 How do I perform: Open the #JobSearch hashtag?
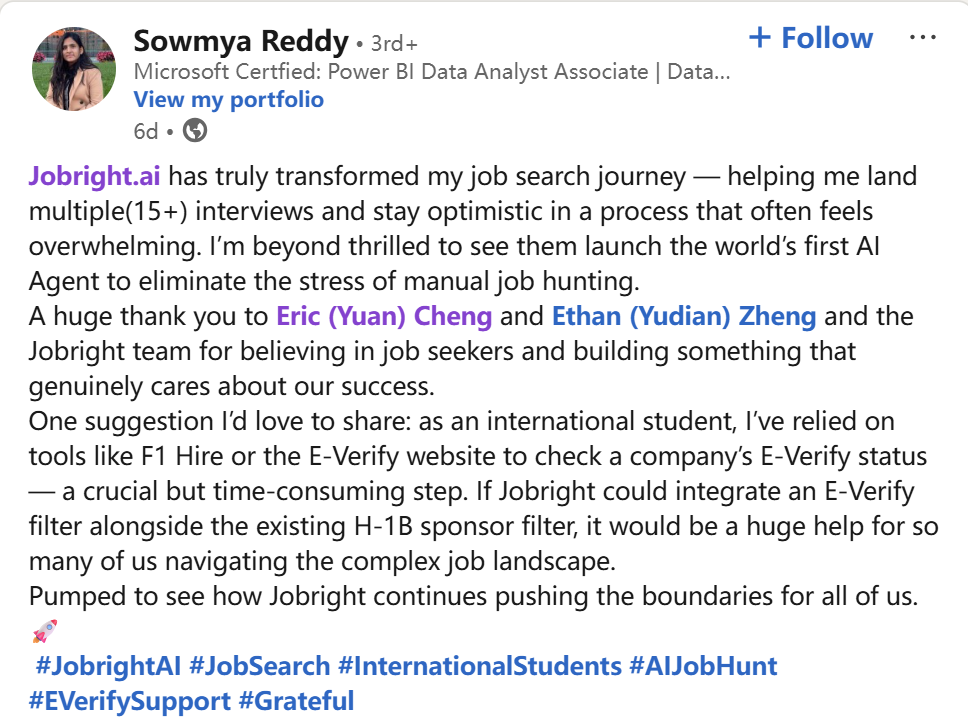260,666
